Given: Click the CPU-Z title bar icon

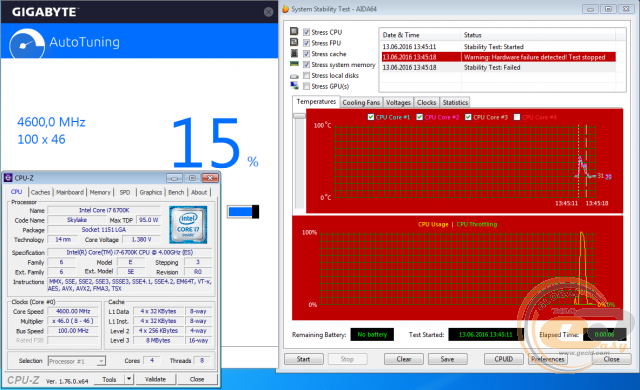Looking at the screenshot, I should (8, 178).
